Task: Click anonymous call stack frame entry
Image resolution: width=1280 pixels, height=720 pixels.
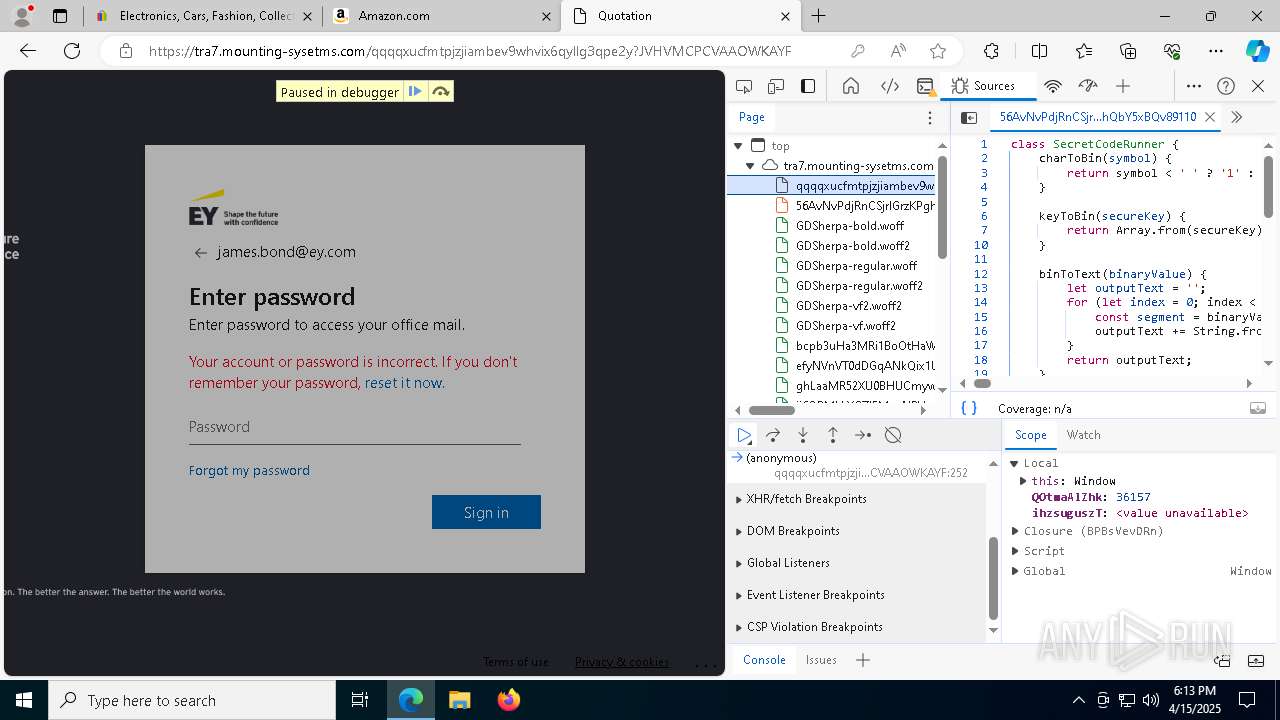Action: (x=860, y=466)
